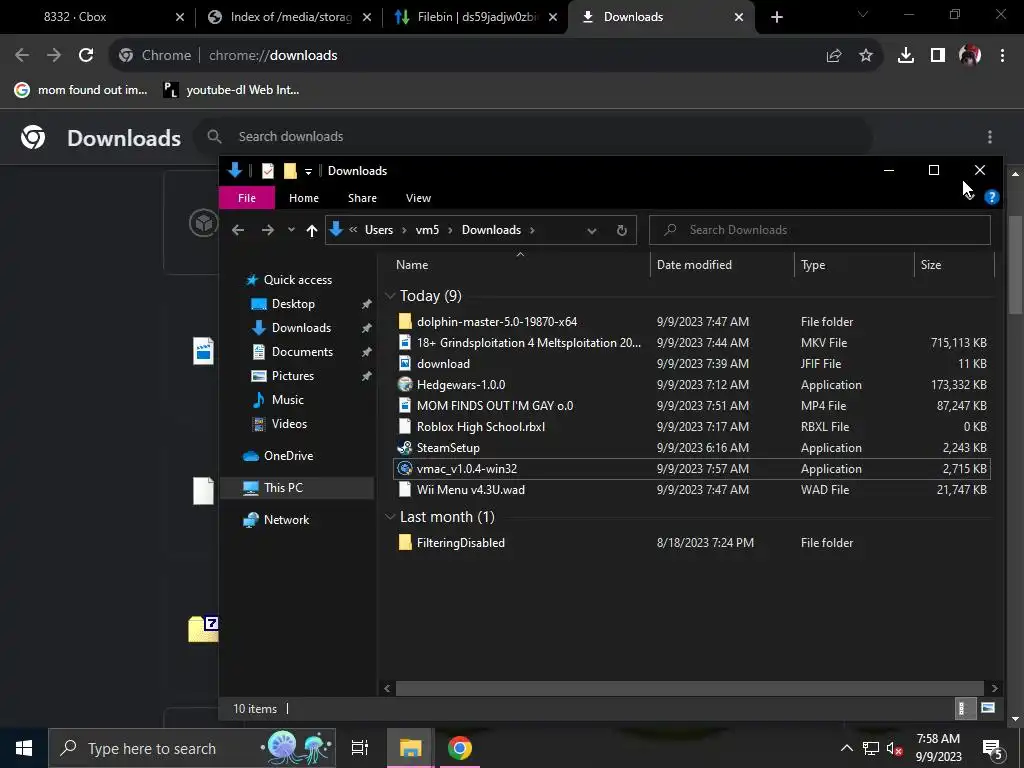Refresh the Explorer Downloads folder
1024x768 pixels.
[622, 230]
